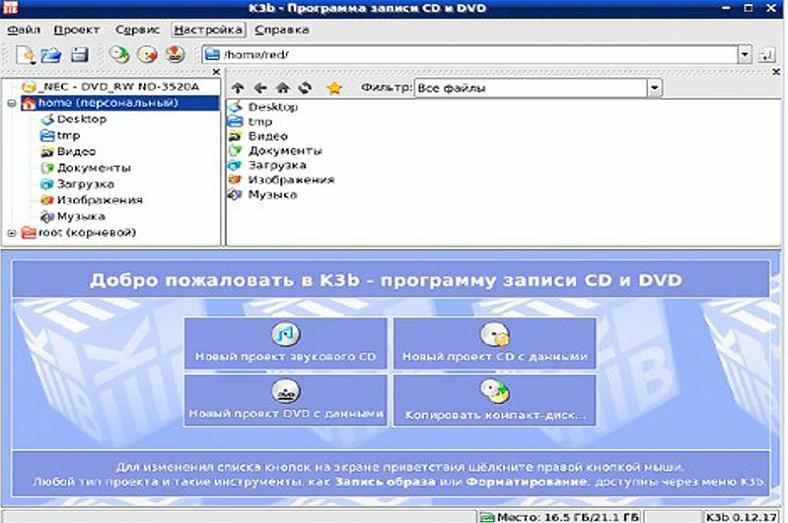788x523 pixels.
Task: Click the K3b 0.12.17 version status text
Action: coord(741,517)
